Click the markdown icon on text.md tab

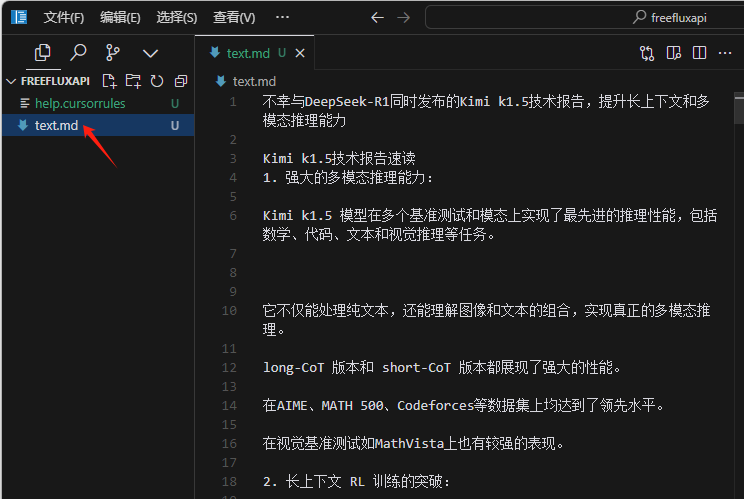[x=215, y=53]
